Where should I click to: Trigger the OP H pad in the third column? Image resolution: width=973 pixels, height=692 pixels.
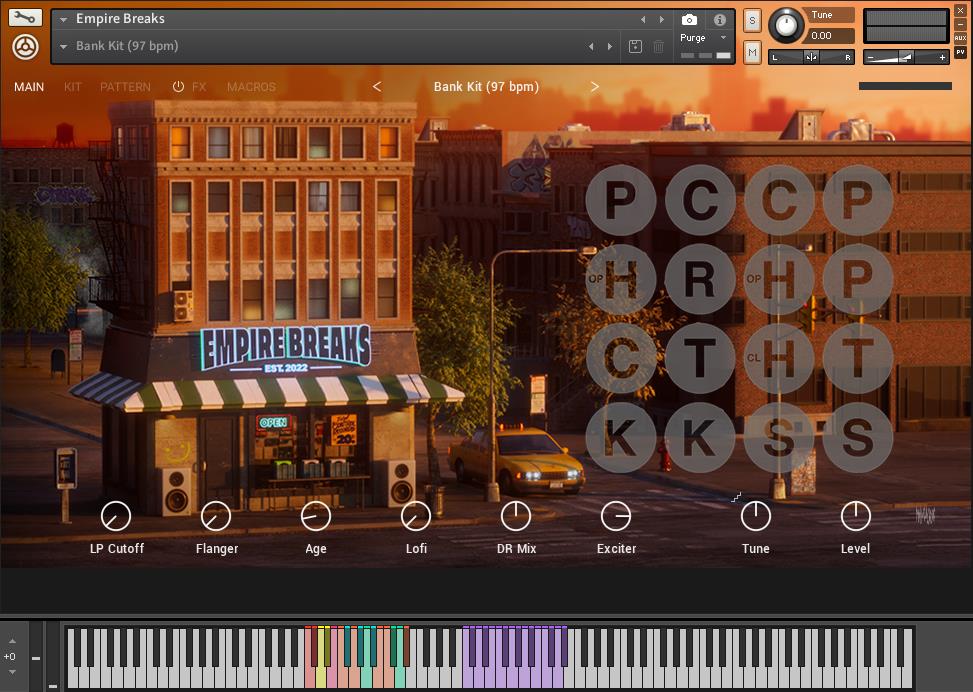point(779,279)
